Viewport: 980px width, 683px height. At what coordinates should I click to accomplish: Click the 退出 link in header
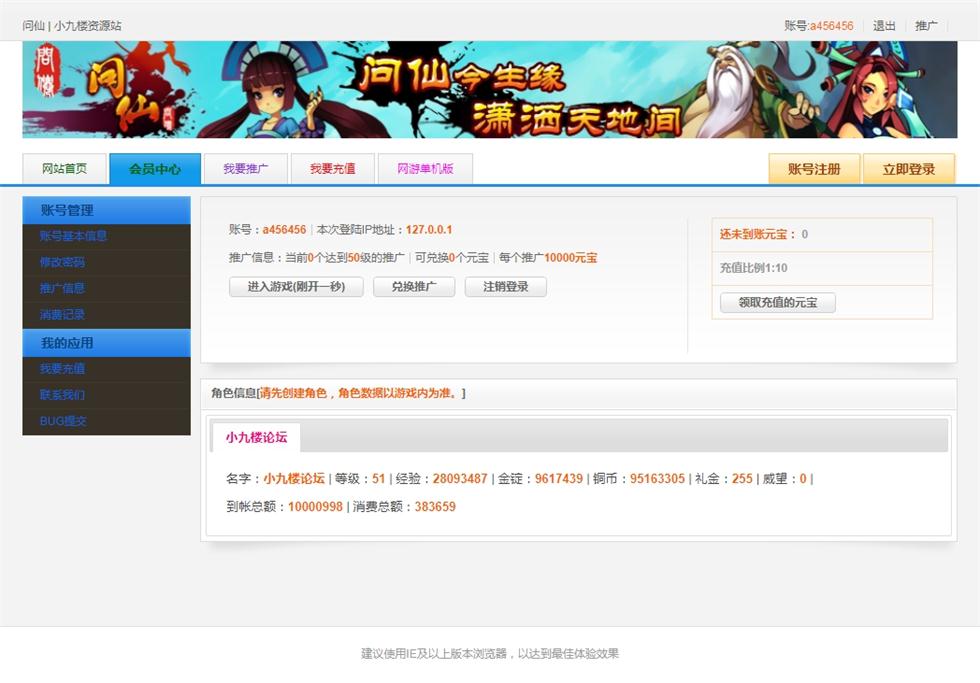pos(884,26)
